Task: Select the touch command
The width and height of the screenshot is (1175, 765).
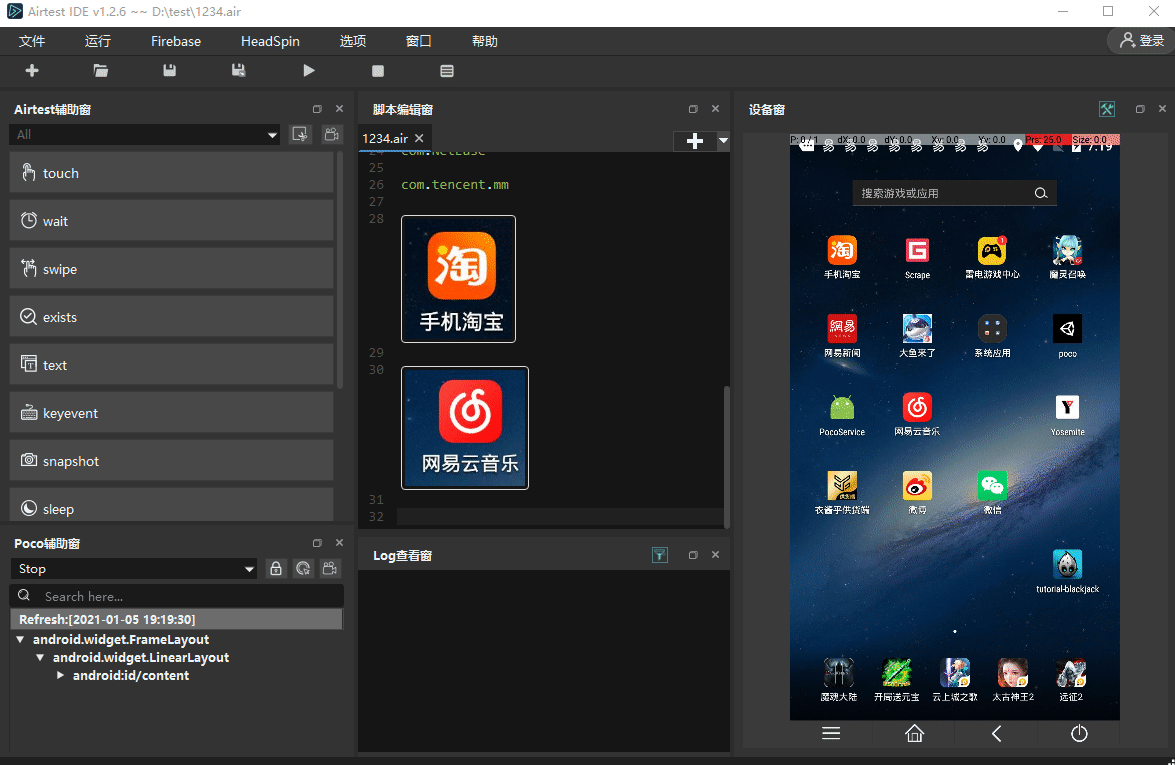Action: point(171,173)
